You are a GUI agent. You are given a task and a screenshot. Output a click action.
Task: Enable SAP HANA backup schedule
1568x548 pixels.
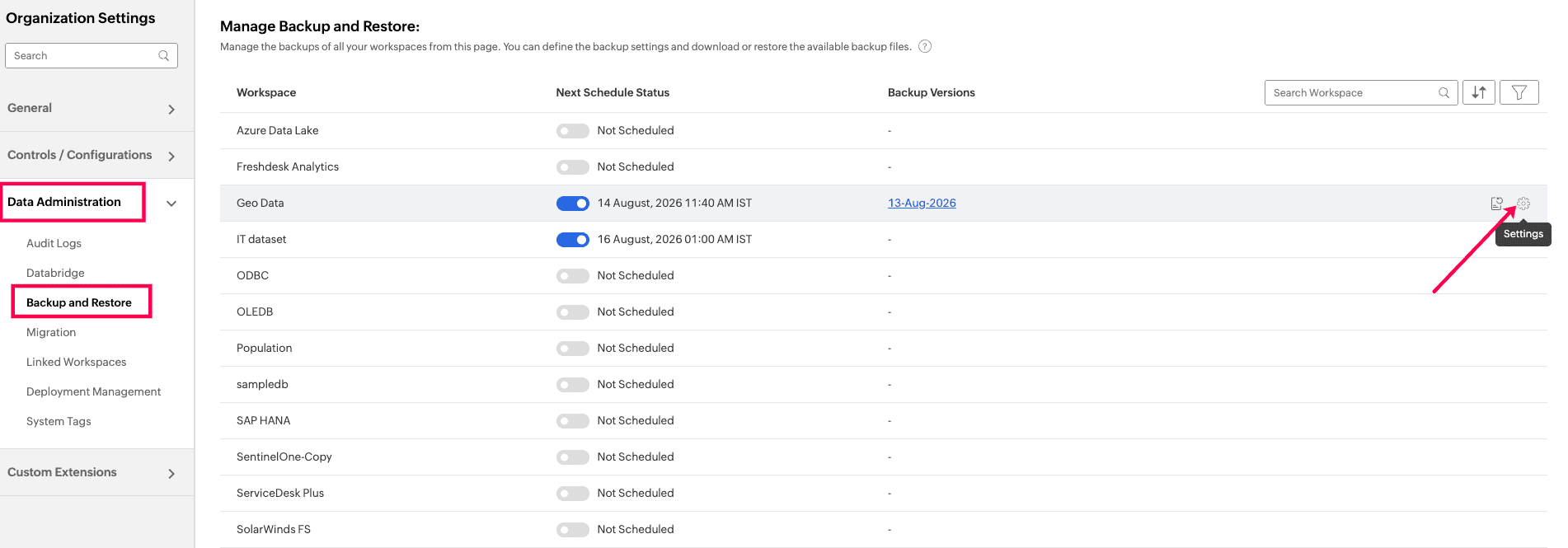pos(572,420)
